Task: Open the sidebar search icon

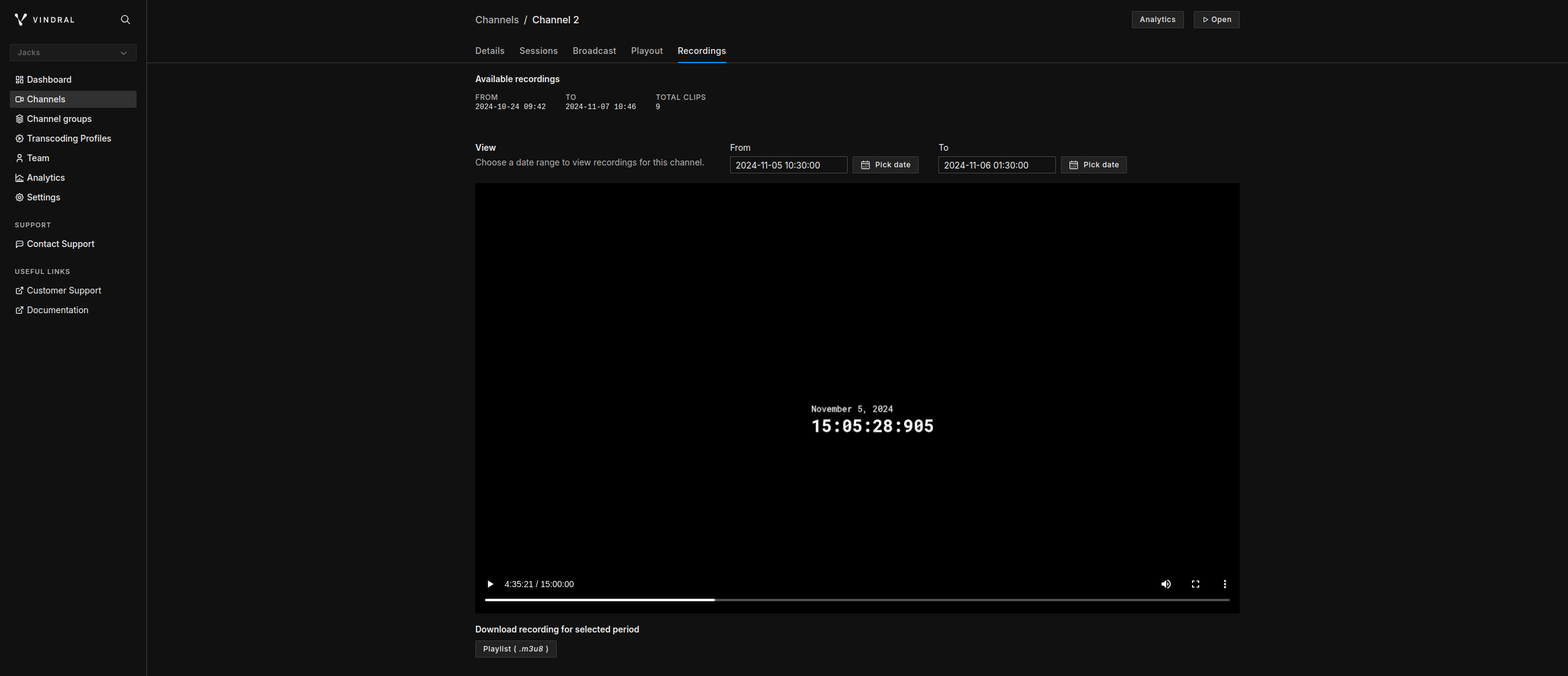Action: click(126, 20)
